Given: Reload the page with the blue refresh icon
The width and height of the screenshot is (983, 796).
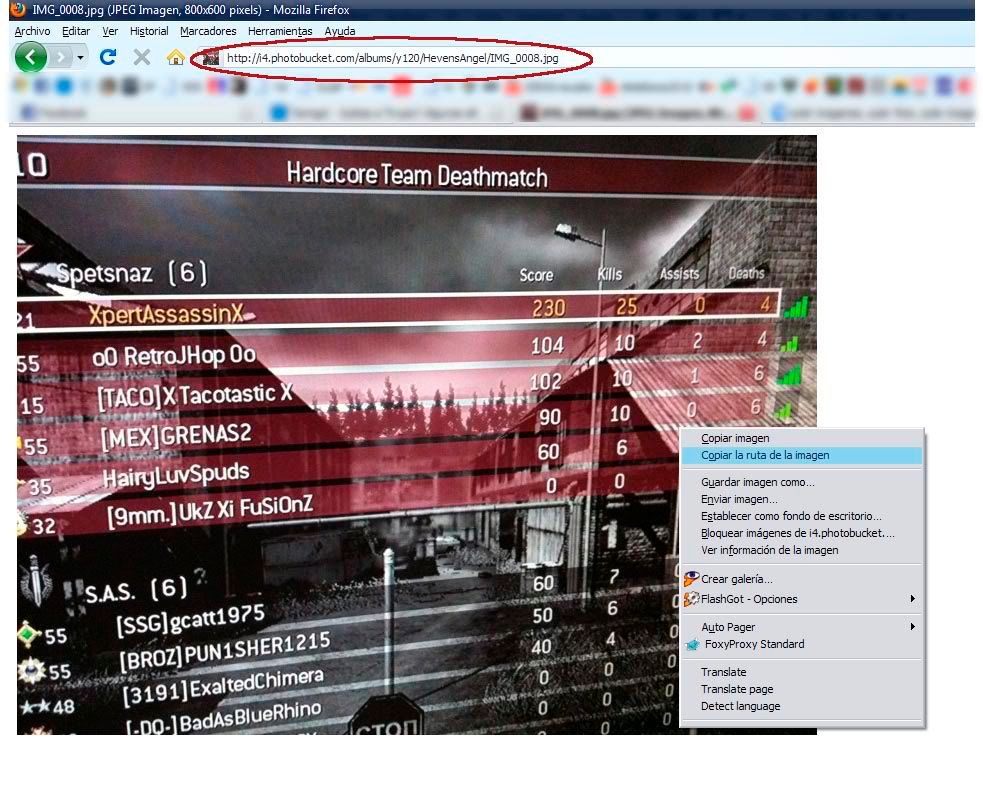Looking at the screenshot, I should click(x=108, y=58).
